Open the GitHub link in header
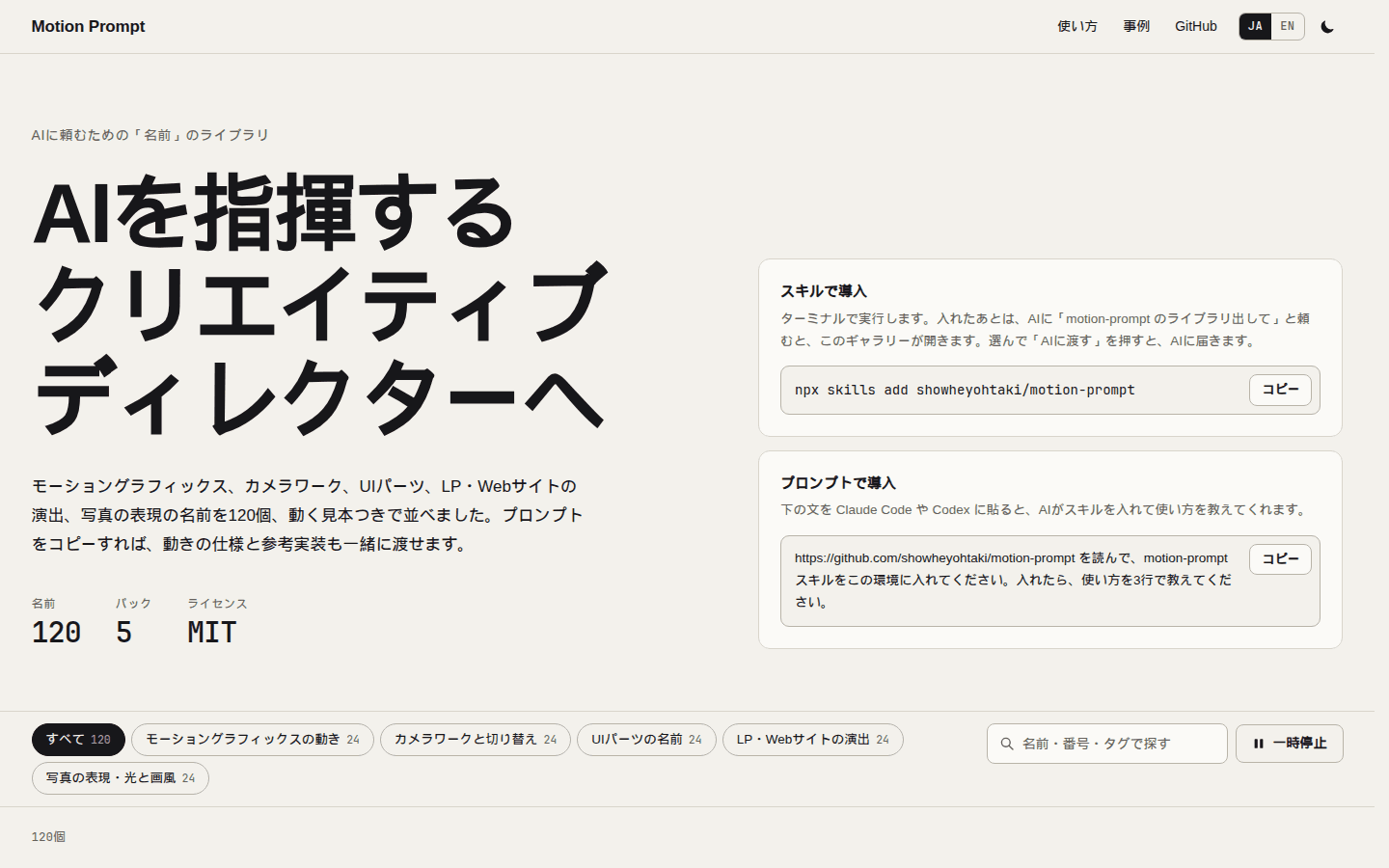This screenshot has height=868, width=1389. coord(1196,27)
